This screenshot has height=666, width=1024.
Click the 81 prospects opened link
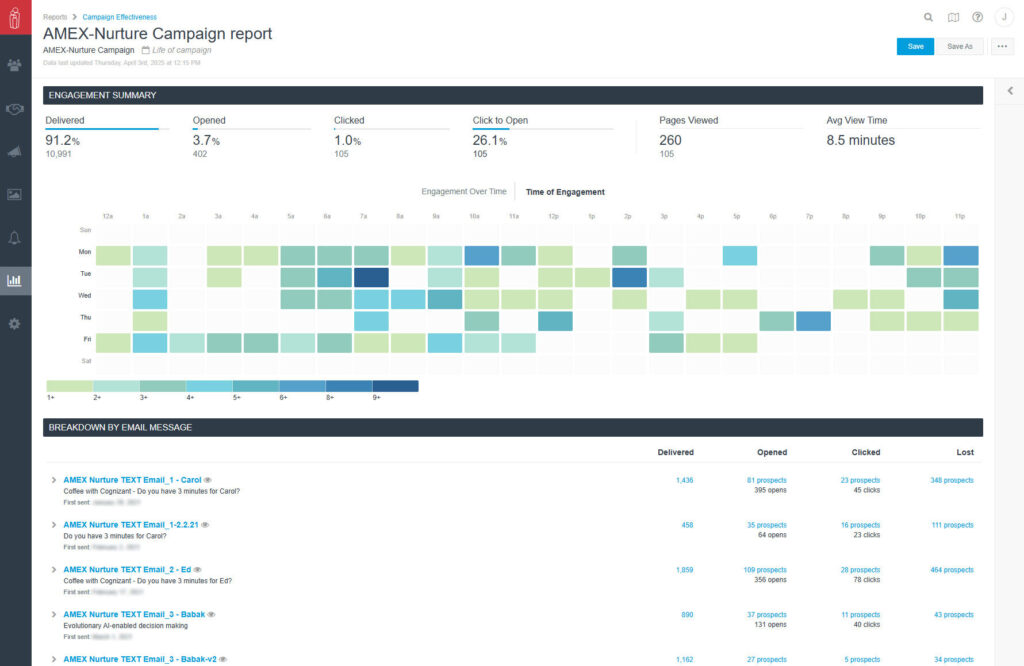point(767,481)
